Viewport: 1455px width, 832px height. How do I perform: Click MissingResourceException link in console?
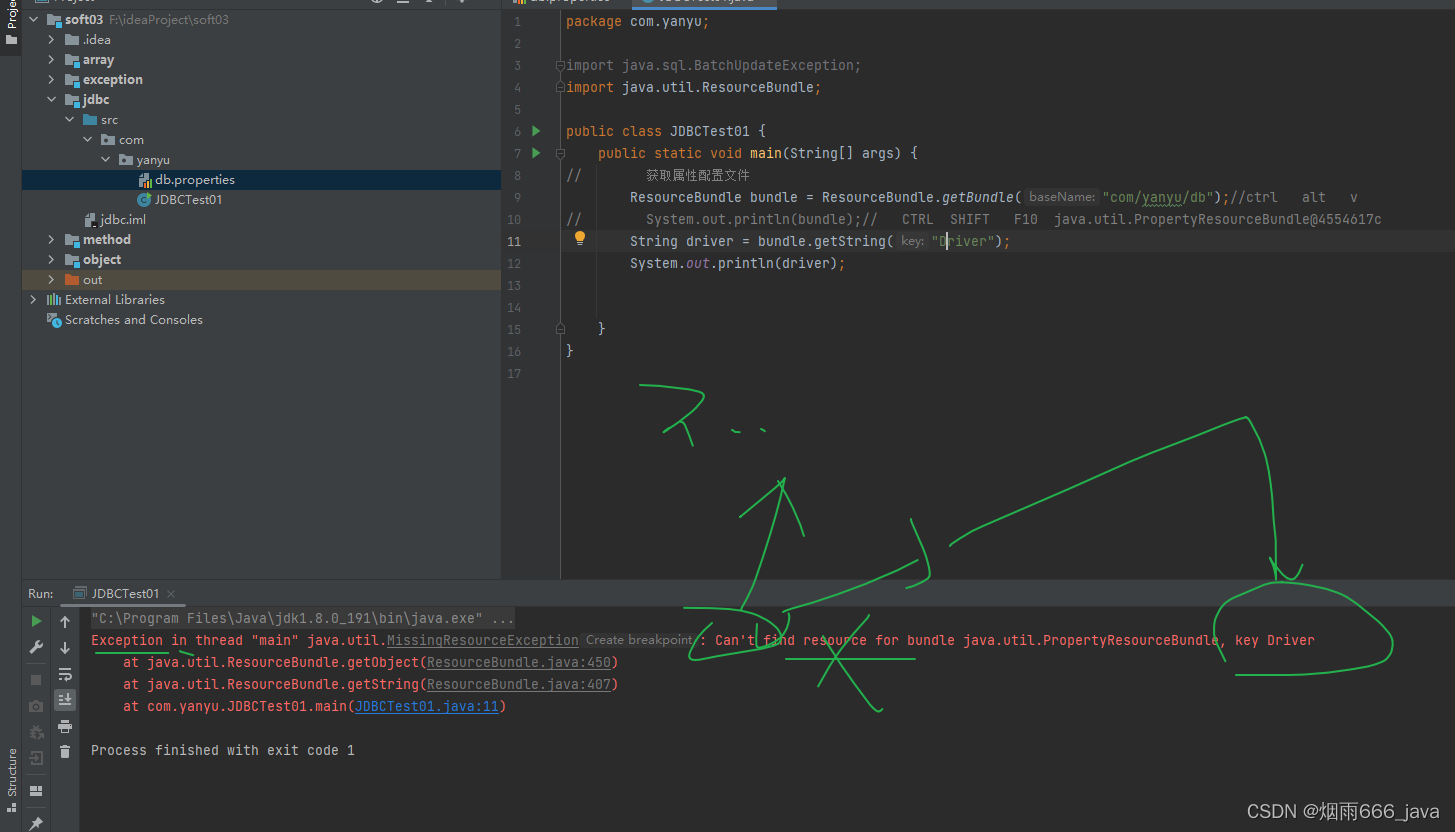tap(483, 640)
